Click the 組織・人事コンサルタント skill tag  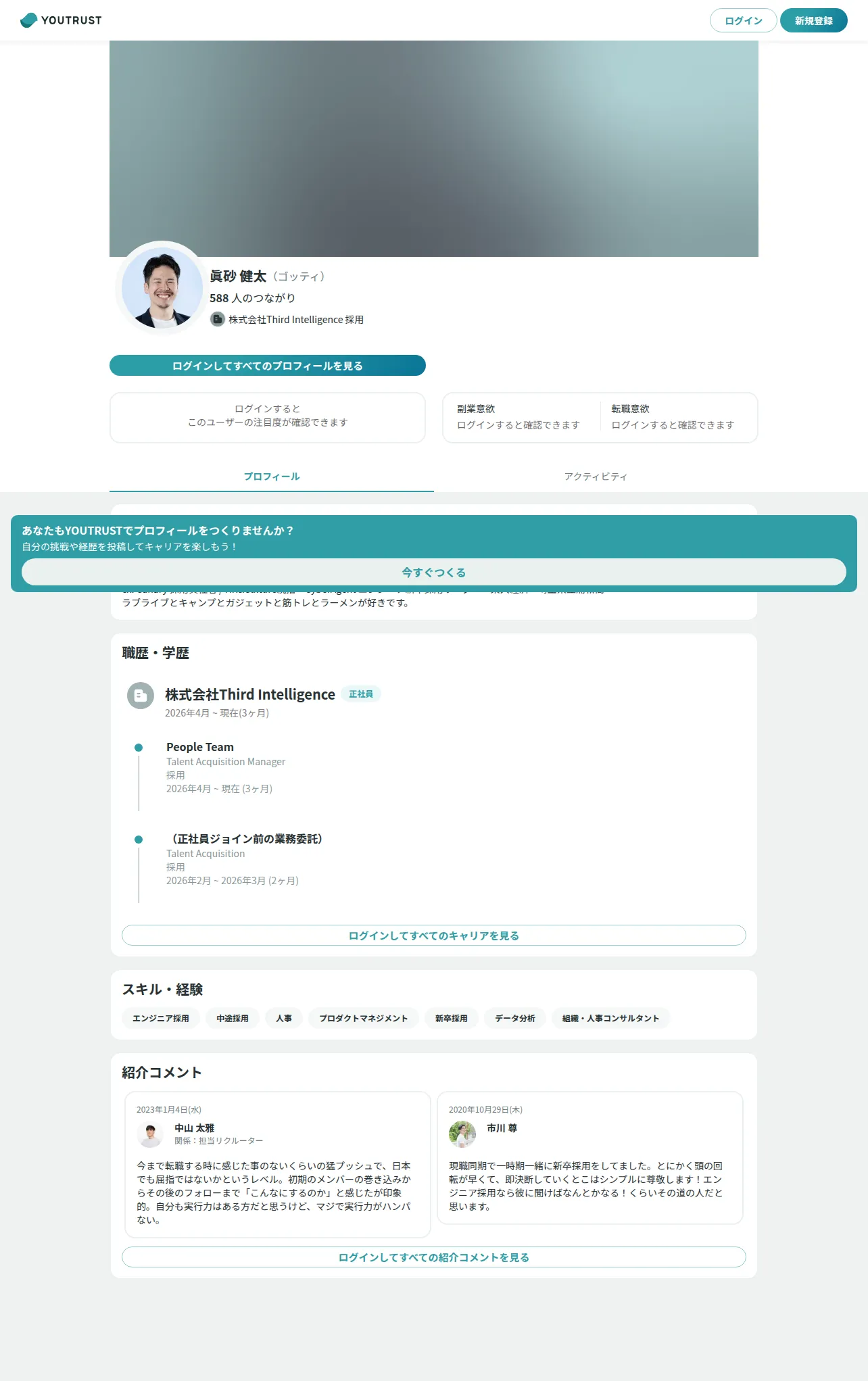point(611,1018)
